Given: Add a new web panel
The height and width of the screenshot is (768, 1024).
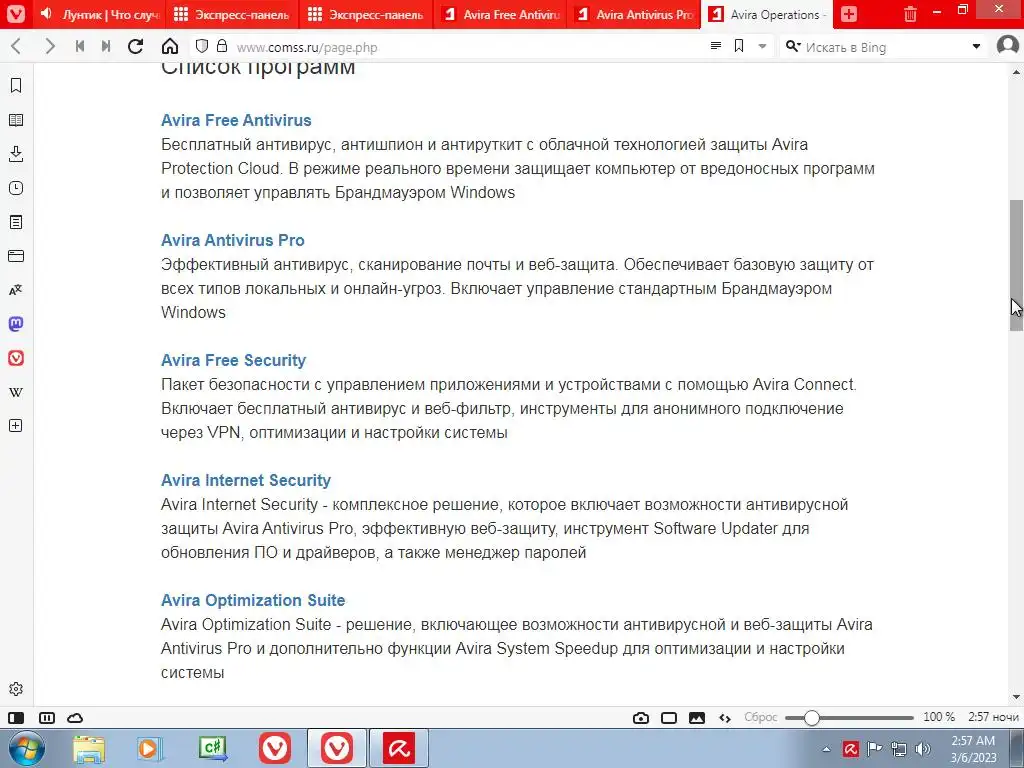Looking at the screenshot, I should point(16,426).
